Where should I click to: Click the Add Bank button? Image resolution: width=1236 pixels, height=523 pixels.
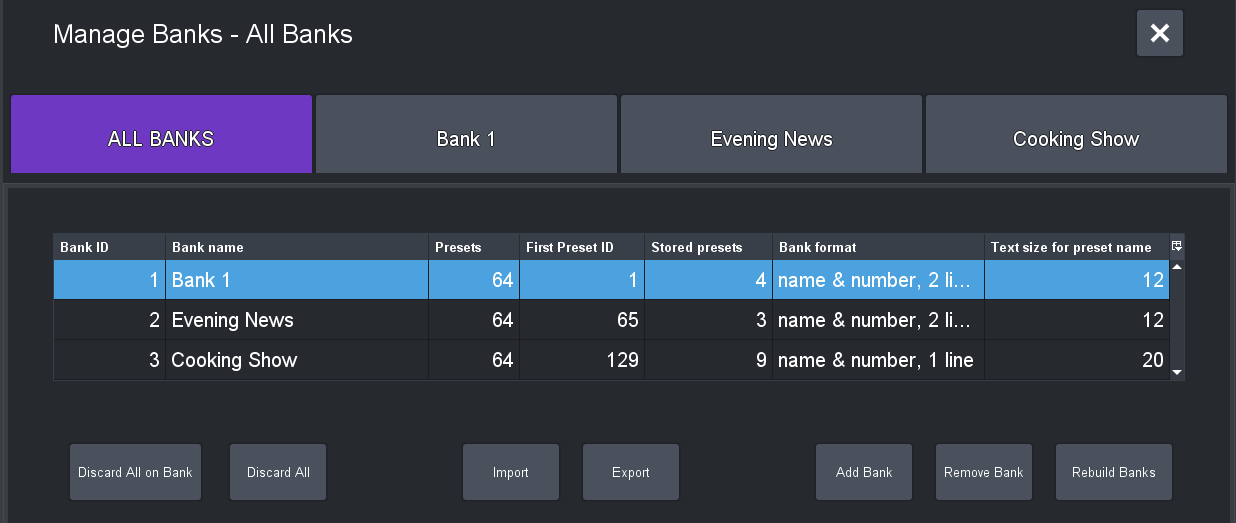864,472
